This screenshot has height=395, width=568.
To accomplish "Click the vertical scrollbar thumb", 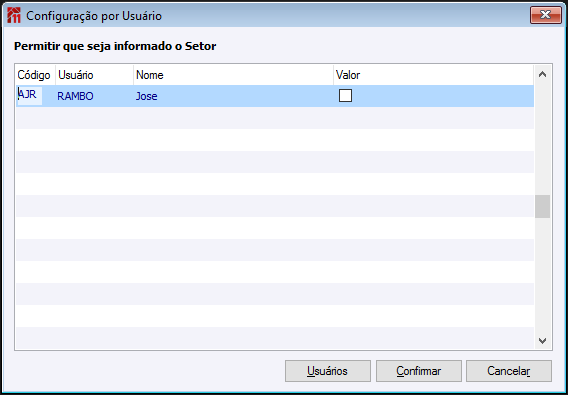I will coord(542,207).
